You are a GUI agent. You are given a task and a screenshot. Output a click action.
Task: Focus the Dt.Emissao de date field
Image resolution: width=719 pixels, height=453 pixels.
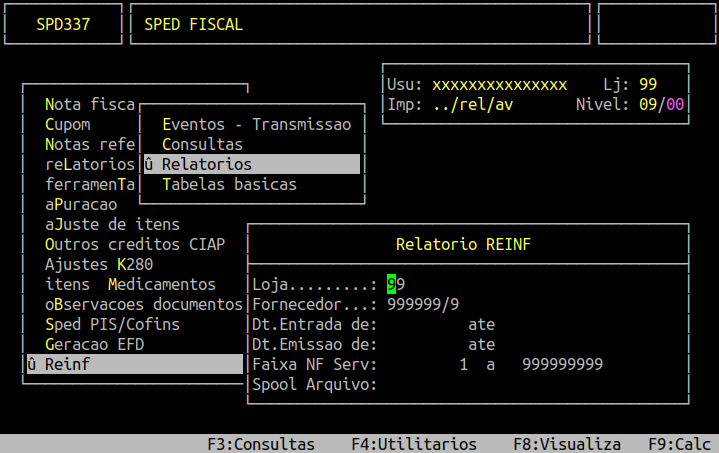[420, 344]
